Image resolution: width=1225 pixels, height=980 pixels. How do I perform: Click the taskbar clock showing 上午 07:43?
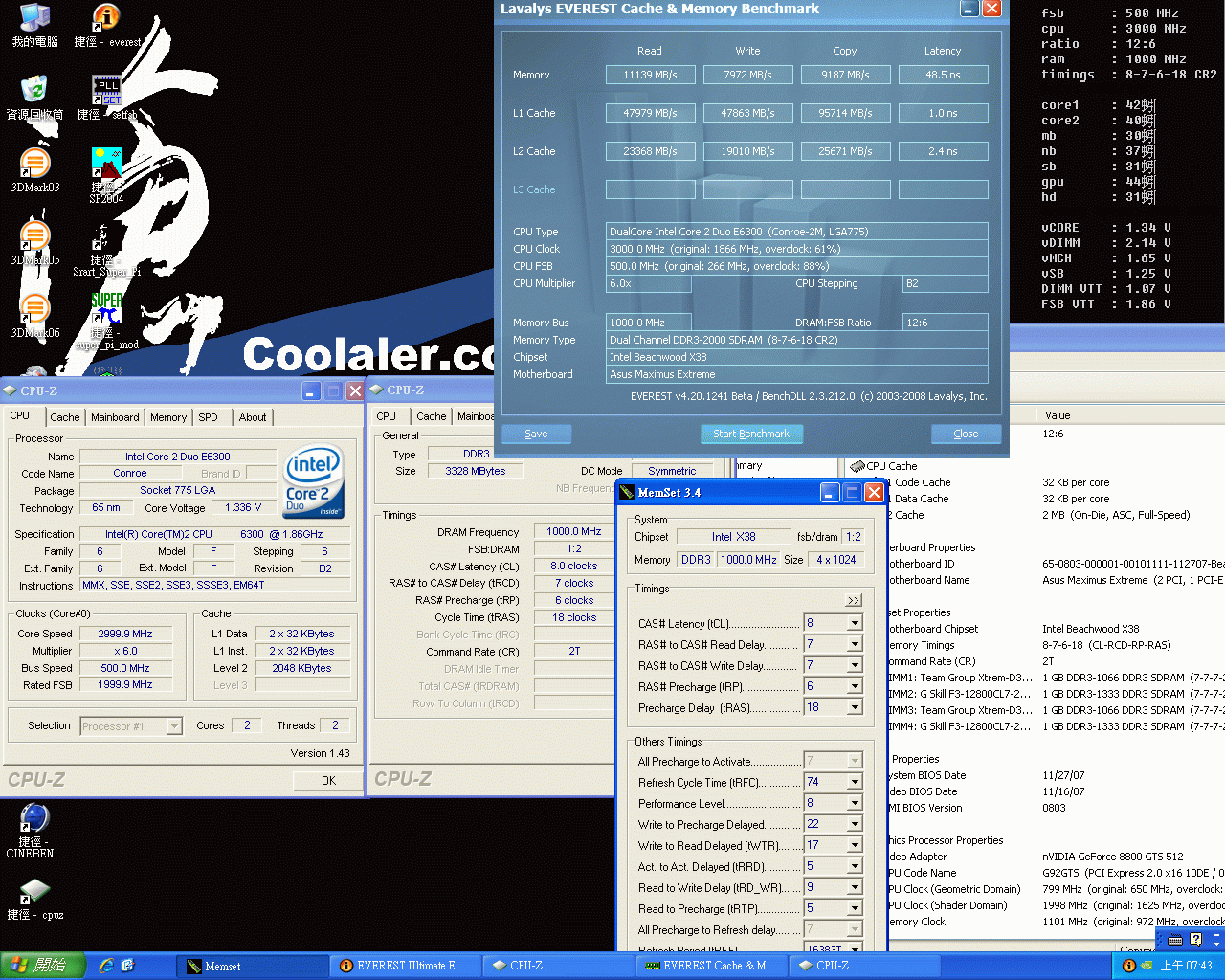(x=1186, y=966)
